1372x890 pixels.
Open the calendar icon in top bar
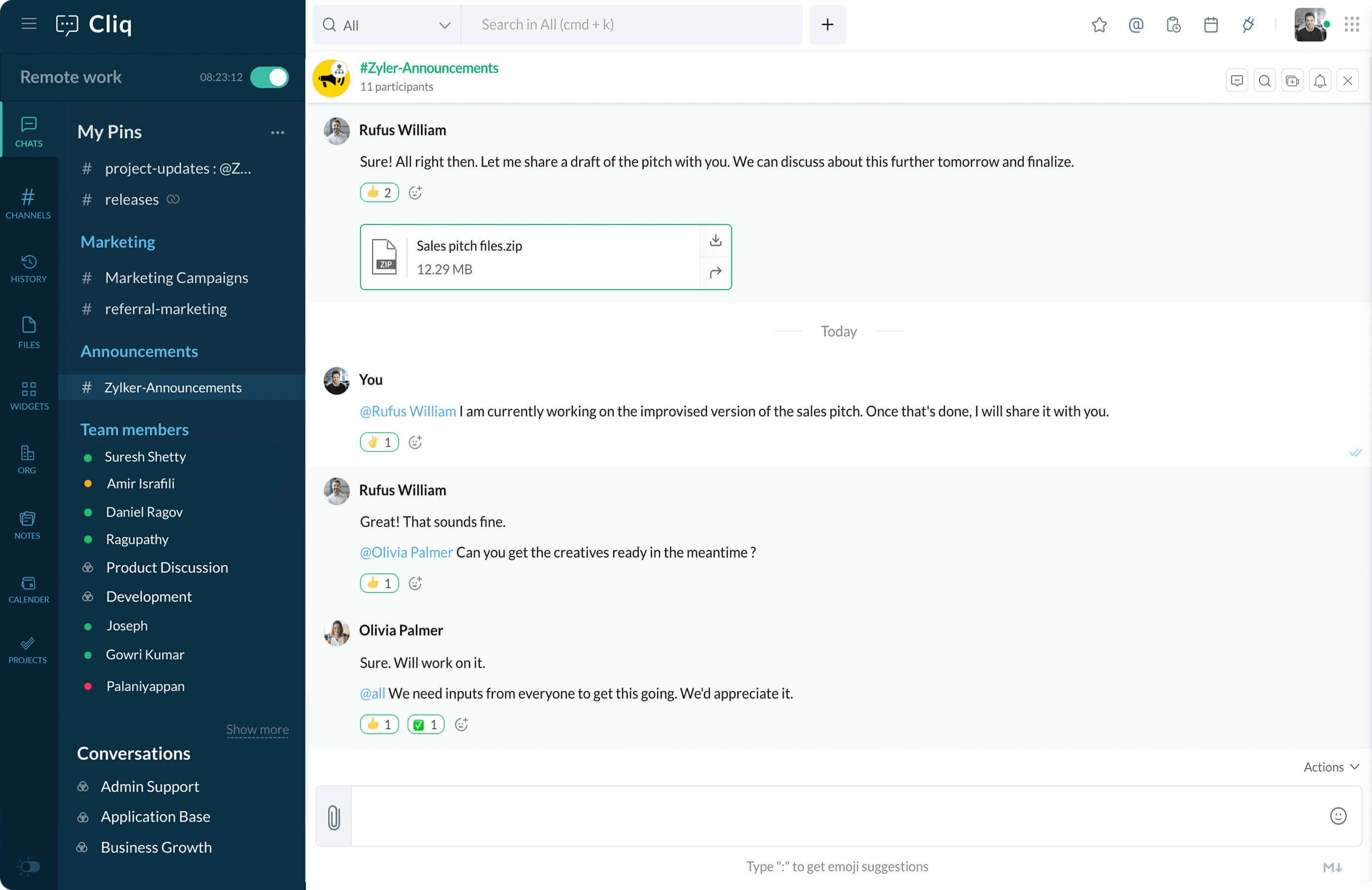(x=1210, y=25)
